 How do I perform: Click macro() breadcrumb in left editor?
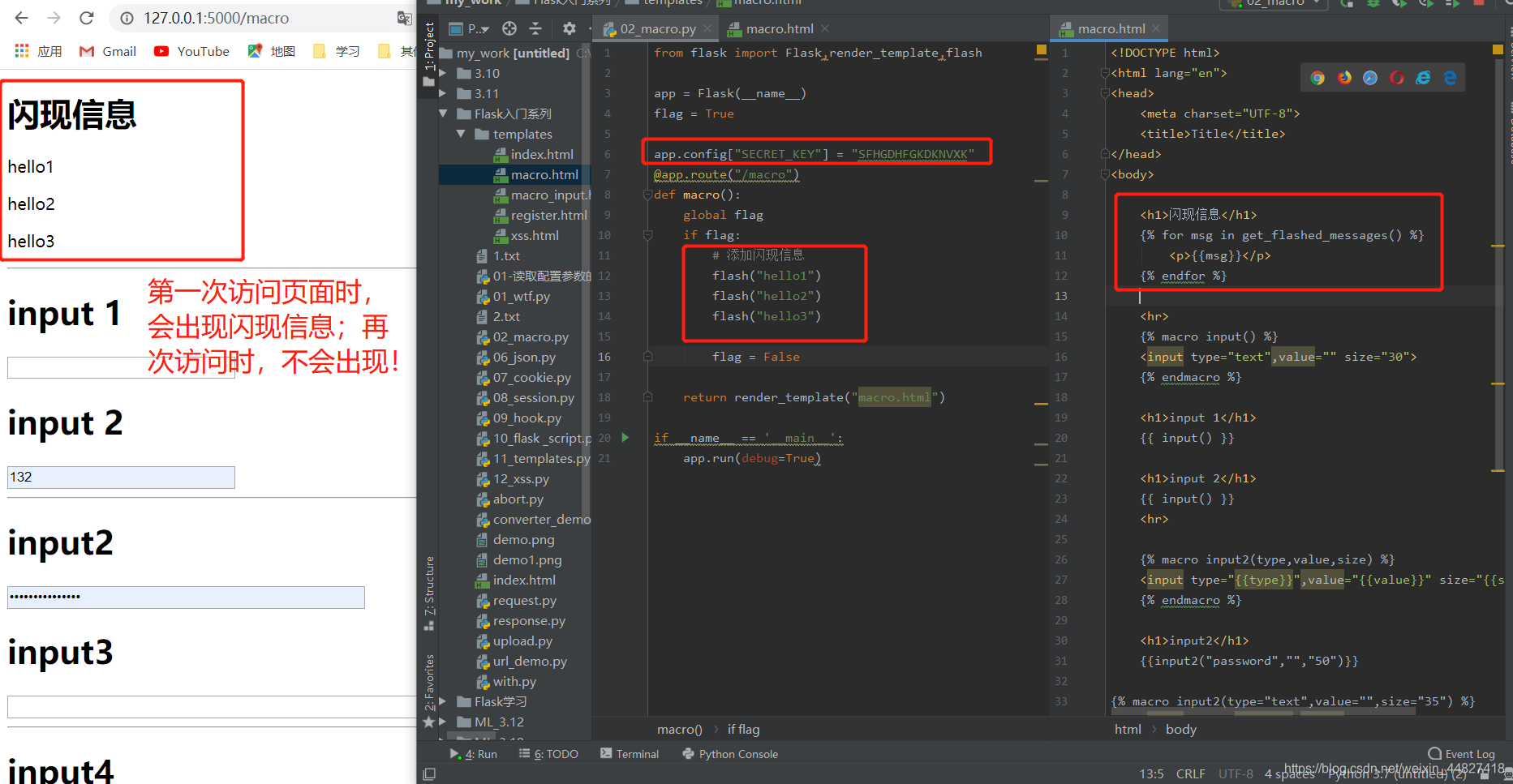tap(679, 729)
